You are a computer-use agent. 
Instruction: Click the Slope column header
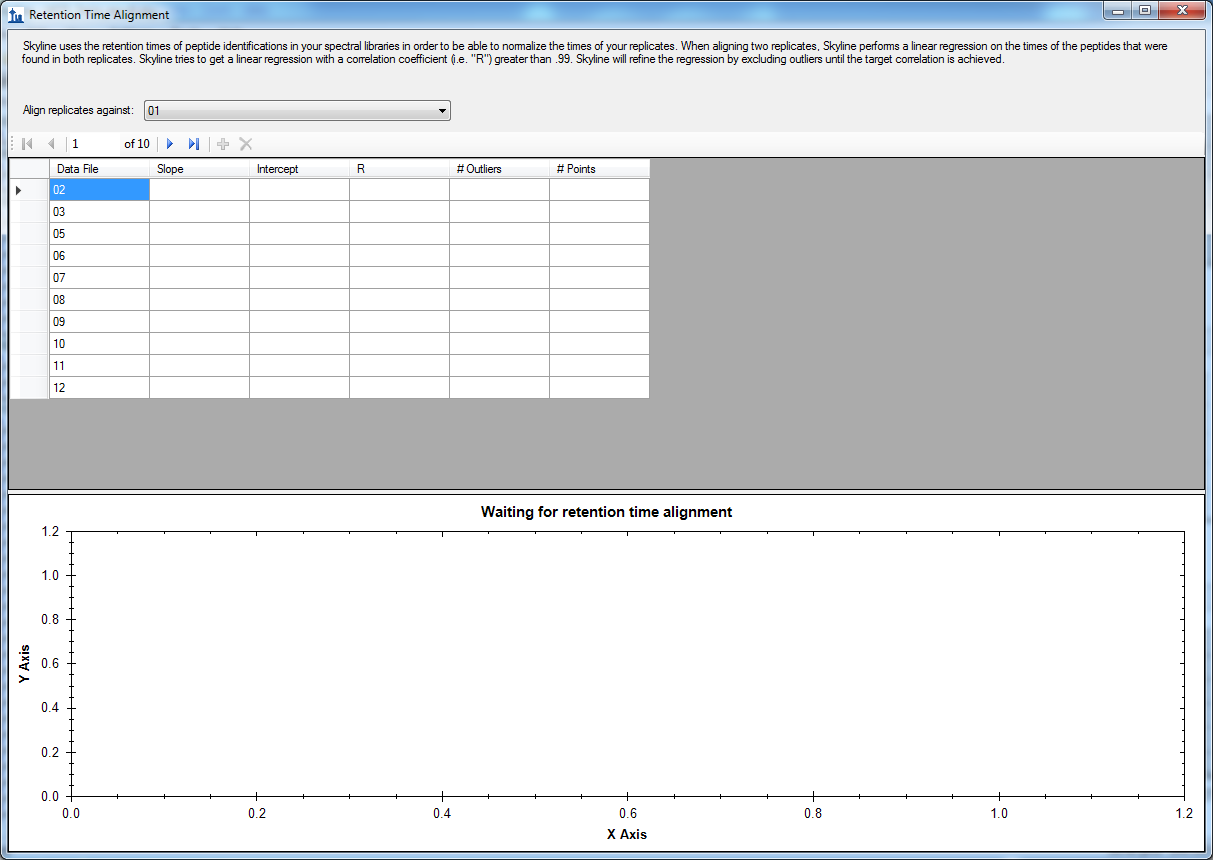(199, 169)
